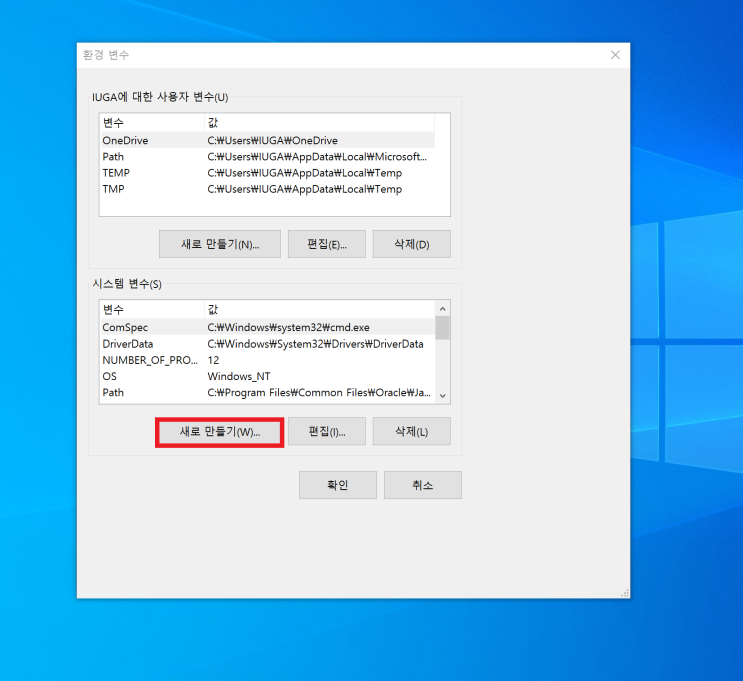The width and height of the screenshot is (743, 681).
Task: Confirm with the 확인 button
Action: pyautogui.click(x=338, y=485)
